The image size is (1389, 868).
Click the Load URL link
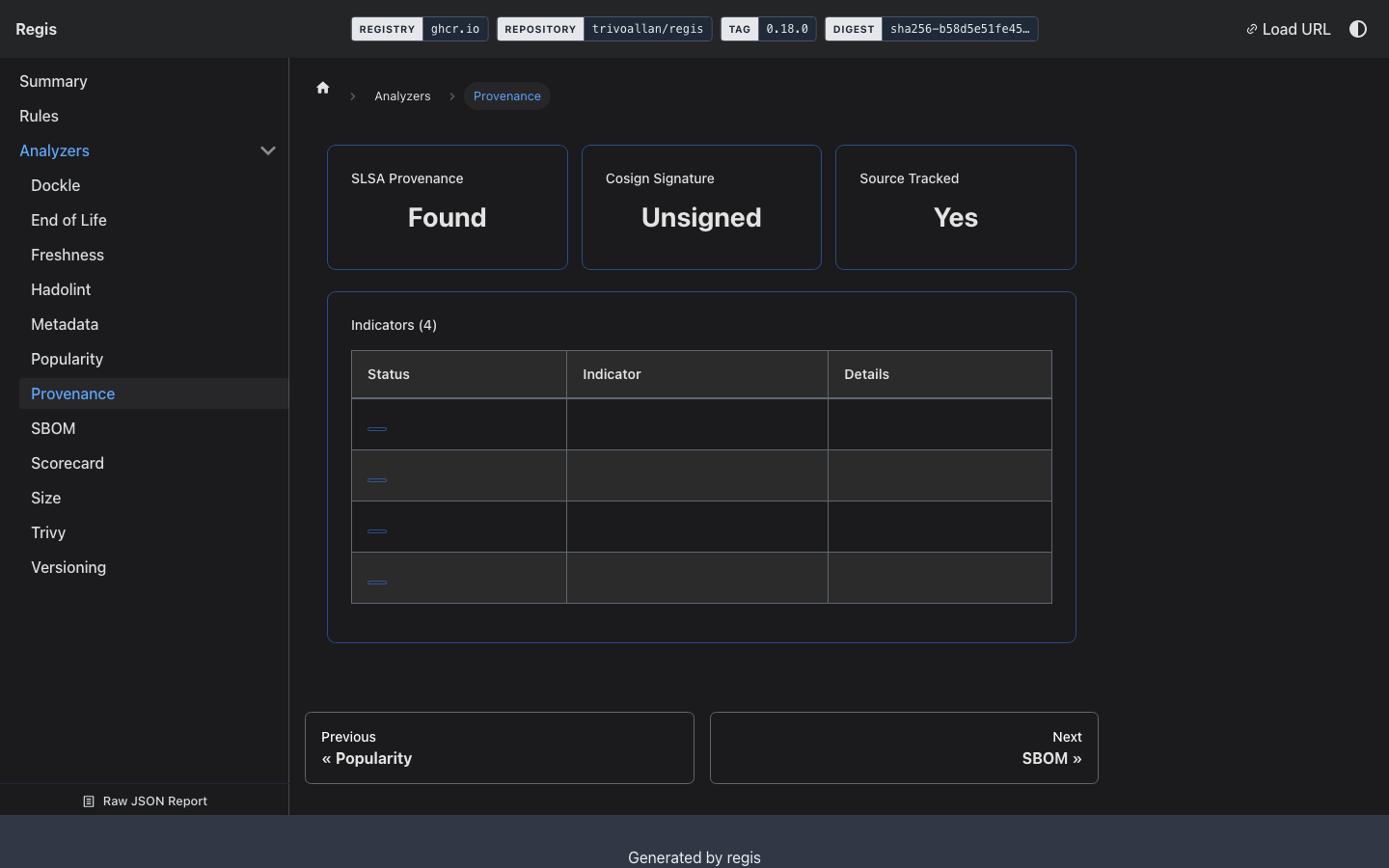(1288, 29)
